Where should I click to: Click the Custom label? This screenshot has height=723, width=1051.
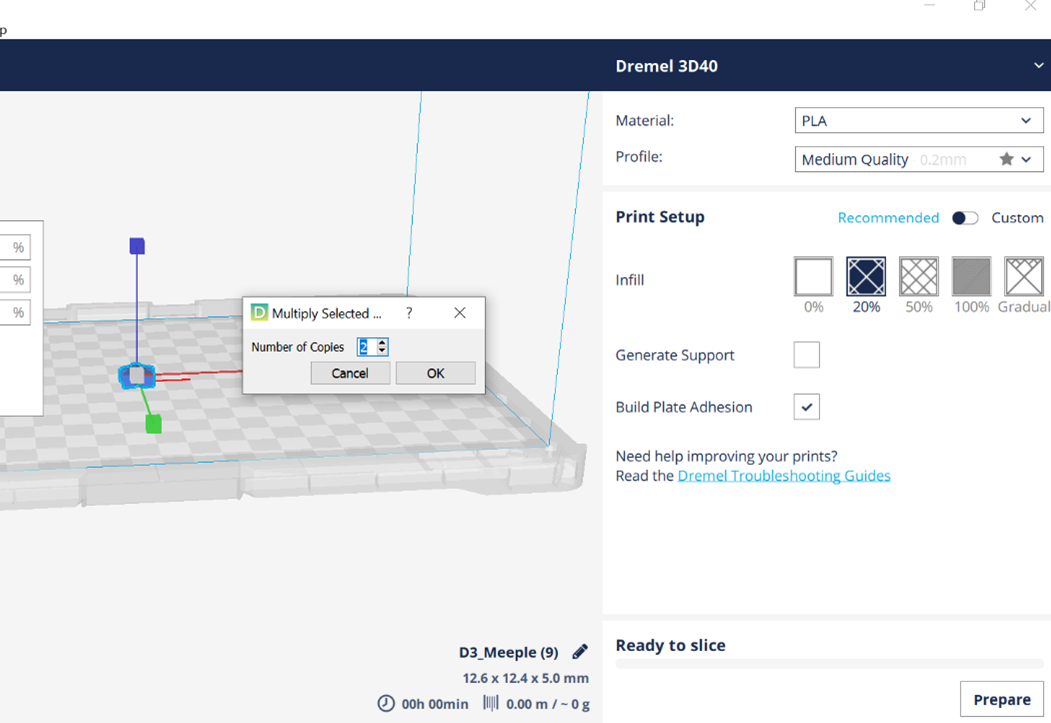[1017, 218]
